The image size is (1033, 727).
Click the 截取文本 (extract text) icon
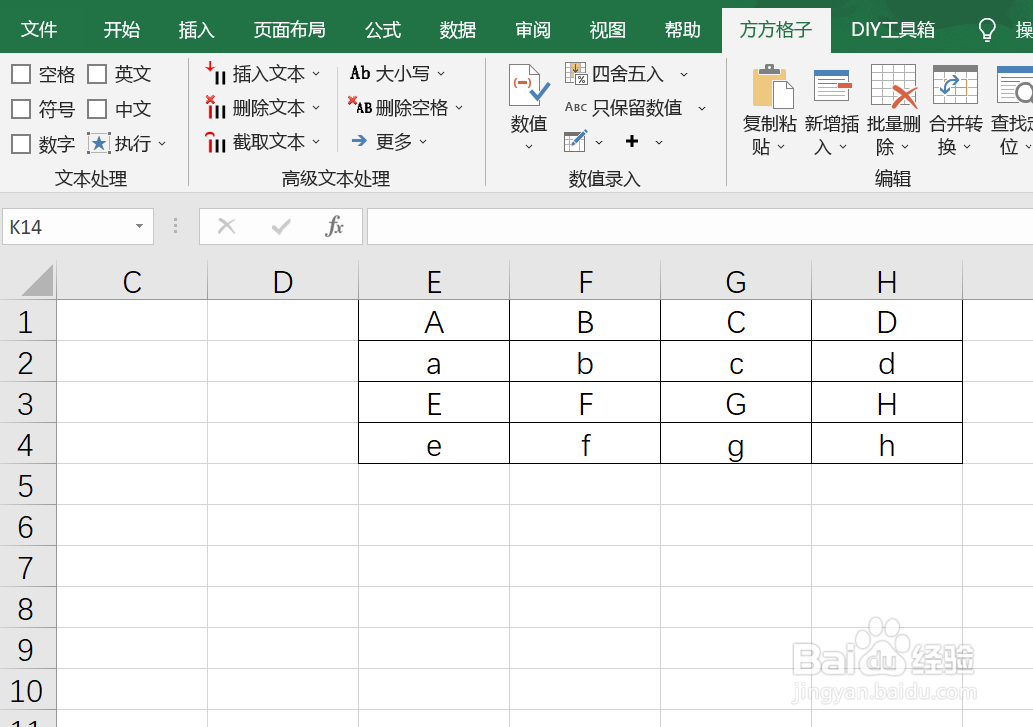tap(215, 142)
